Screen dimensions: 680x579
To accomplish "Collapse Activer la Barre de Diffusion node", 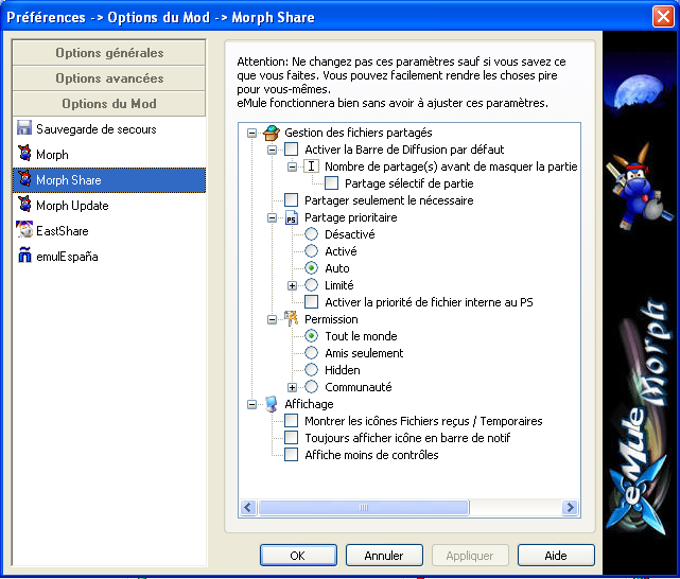I will pos(272,150).
